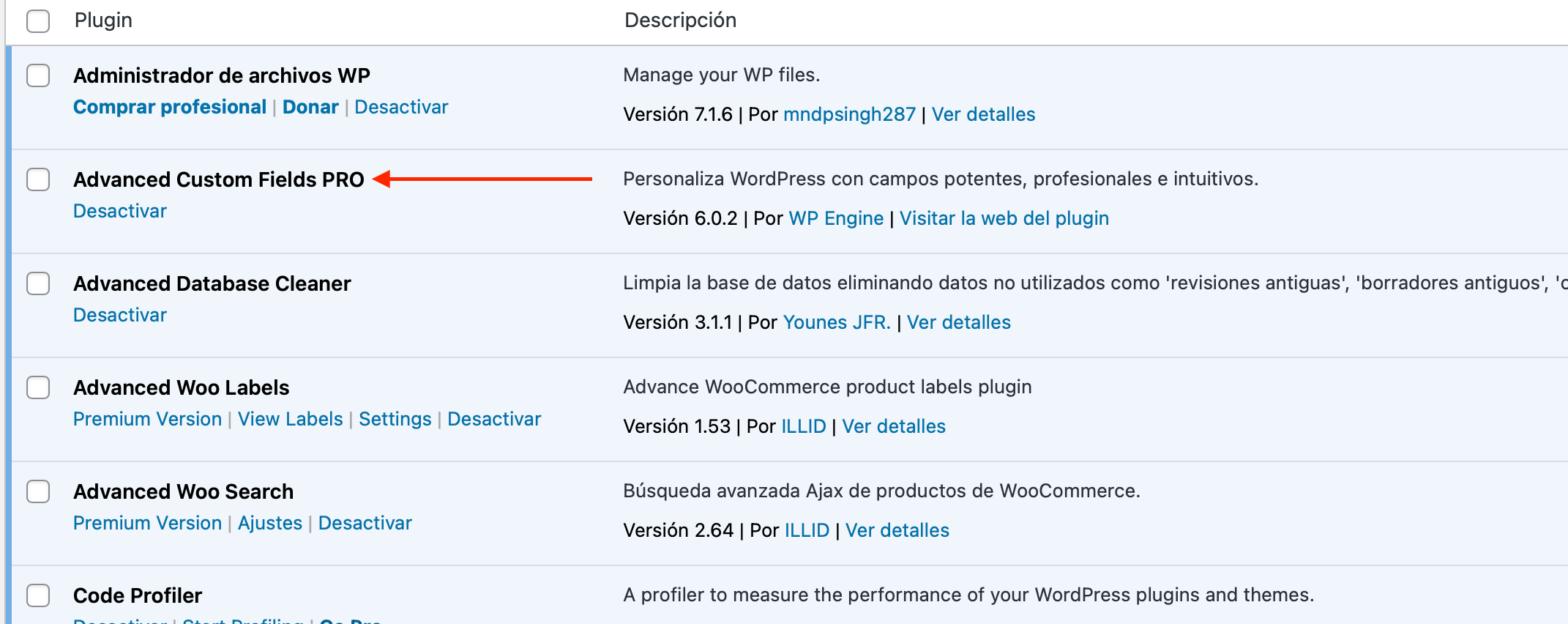1568x624 pixels.
Task: Open the mndpsingh287 author link
Action: coord(849,114)
